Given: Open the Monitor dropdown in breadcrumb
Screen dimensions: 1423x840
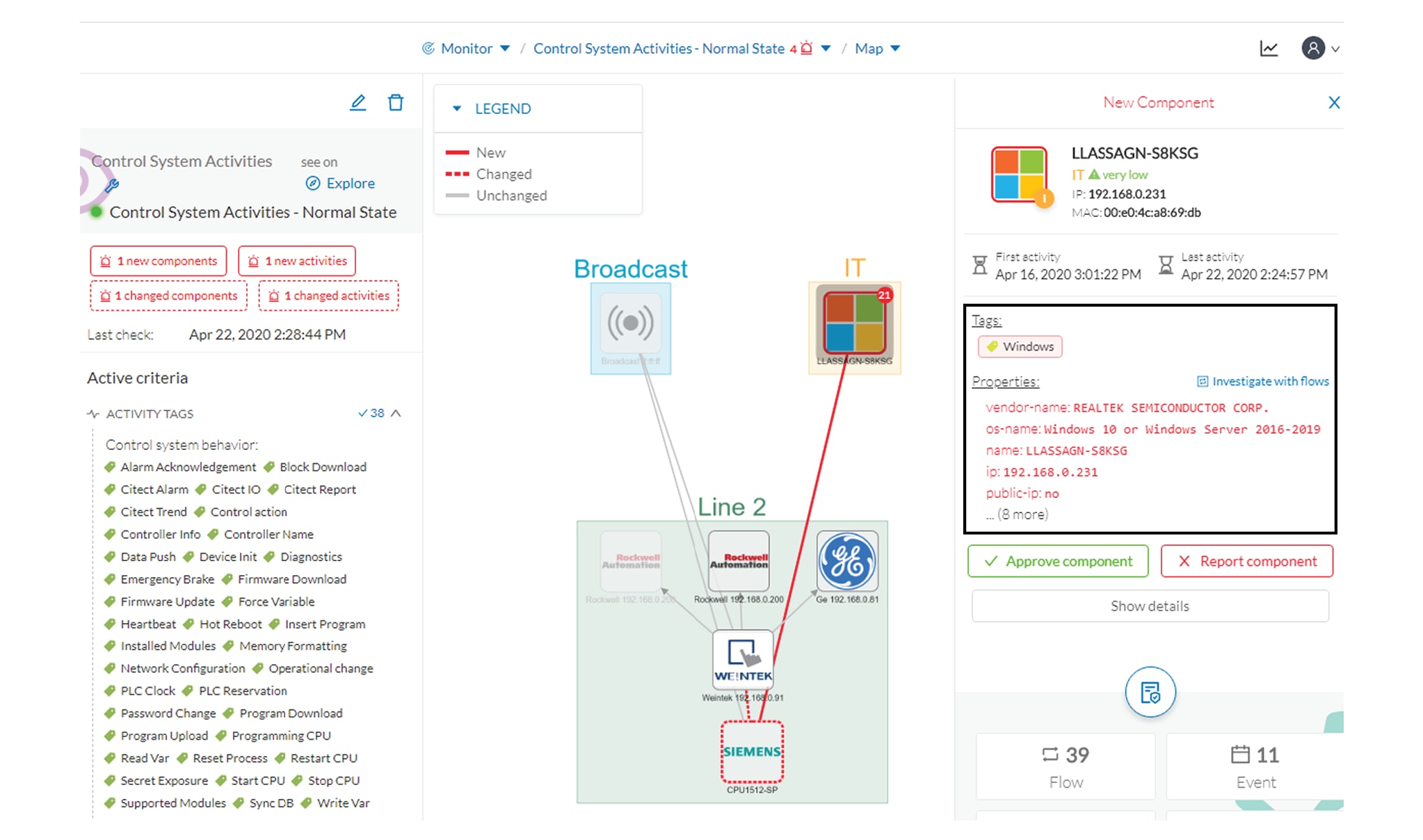Looking at the screenshot, I should point(466,49).
